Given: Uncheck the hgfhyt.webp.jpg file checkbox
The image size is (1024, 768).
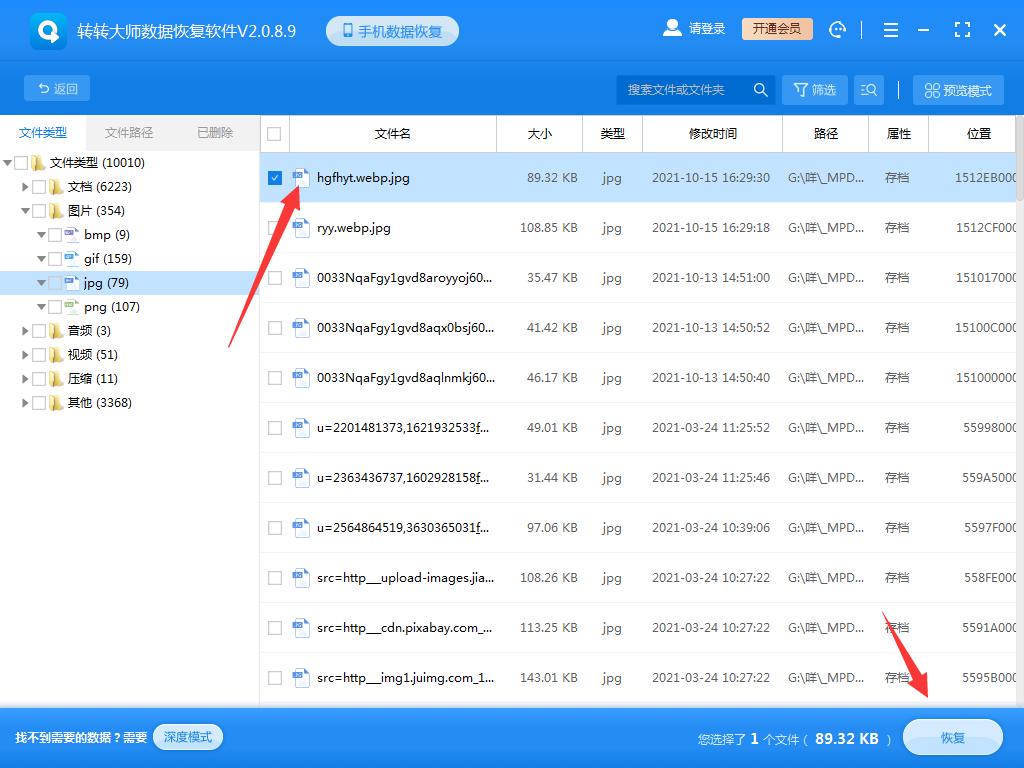Looking at the screenshot, I should [274, 178].
